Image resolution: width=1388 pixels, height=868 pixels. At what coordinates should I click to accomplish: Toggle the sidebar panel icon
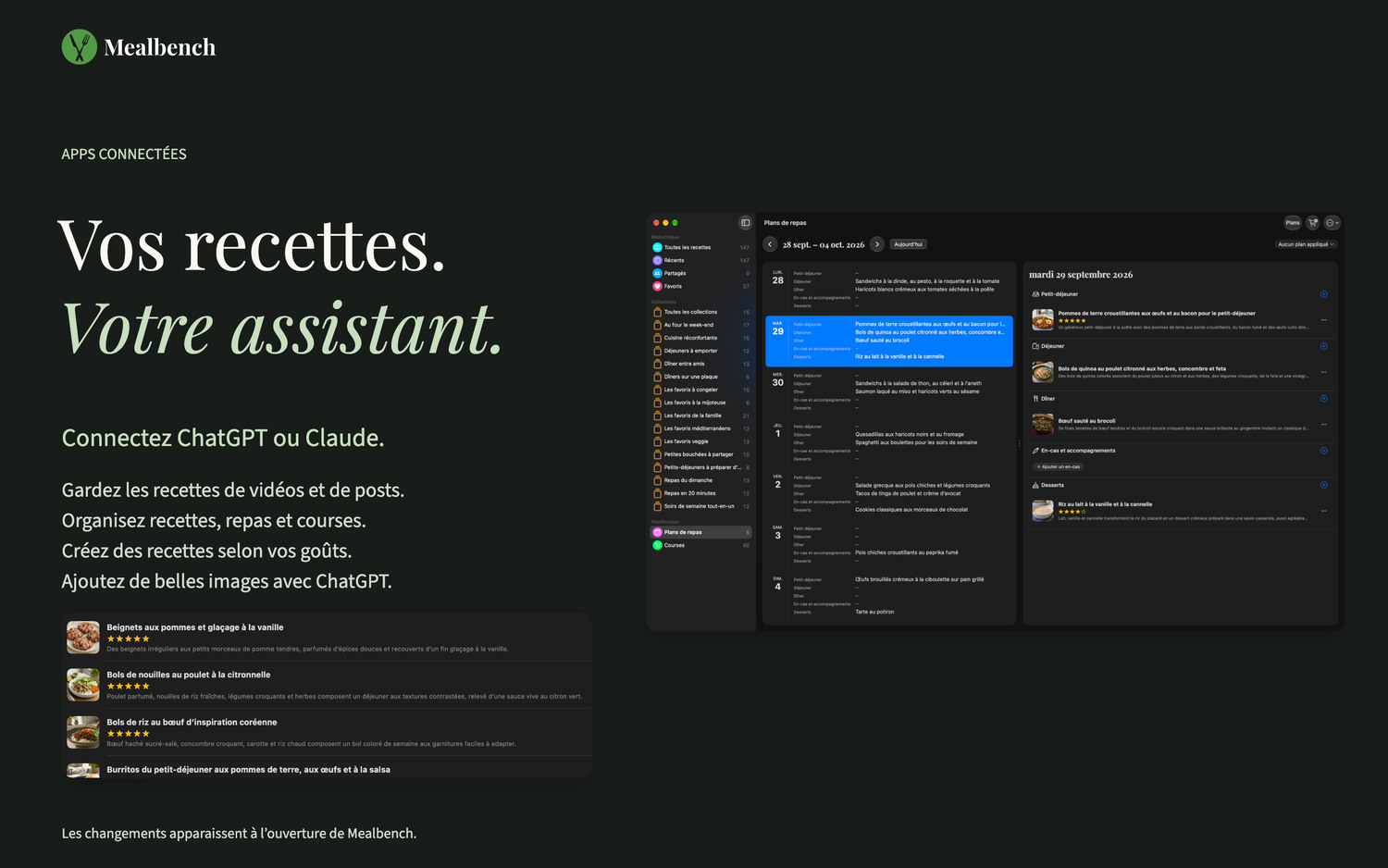(x=745, y=222)
